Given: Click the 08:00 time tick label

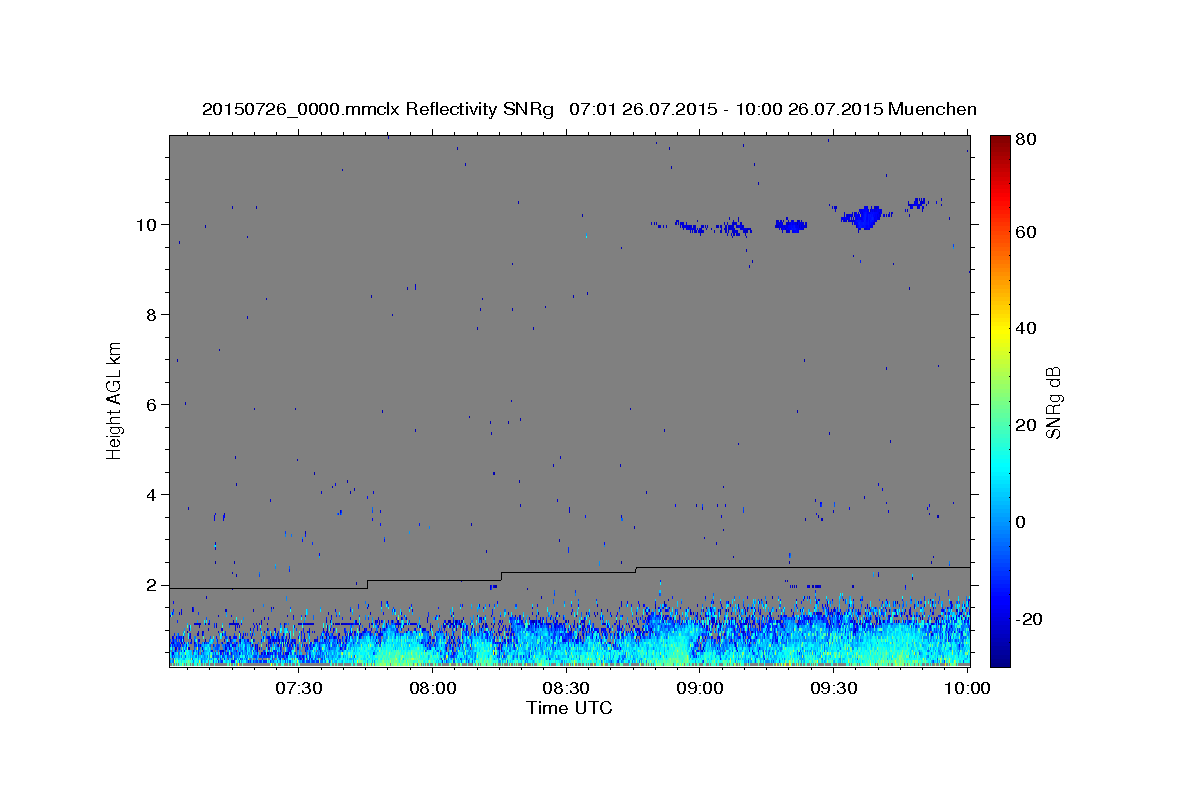Looking at the screenshot, I should tap(433, 688).
